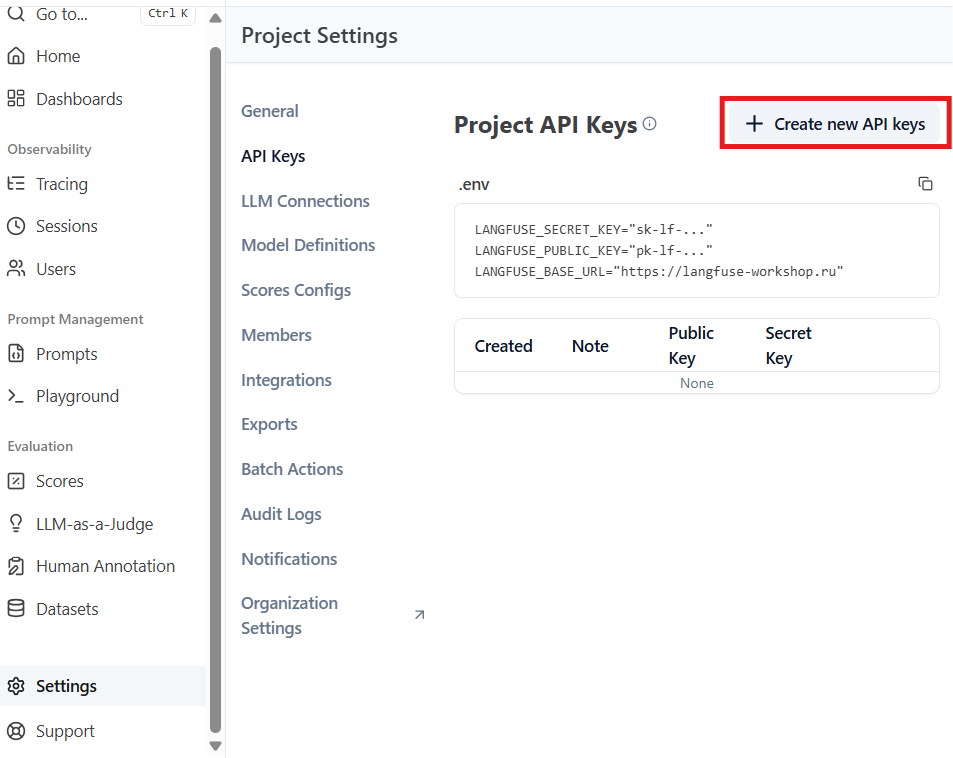Open the Notifications tab
953x758 pixels.
(x=289, y=559)
